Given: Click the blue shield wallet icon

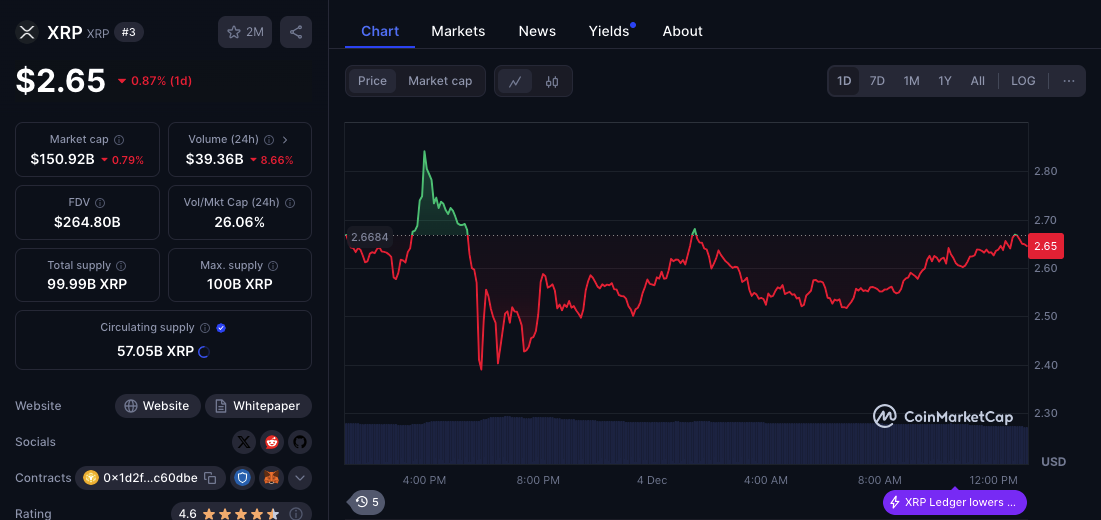Looking at the screenshot, I should (244, 478).
